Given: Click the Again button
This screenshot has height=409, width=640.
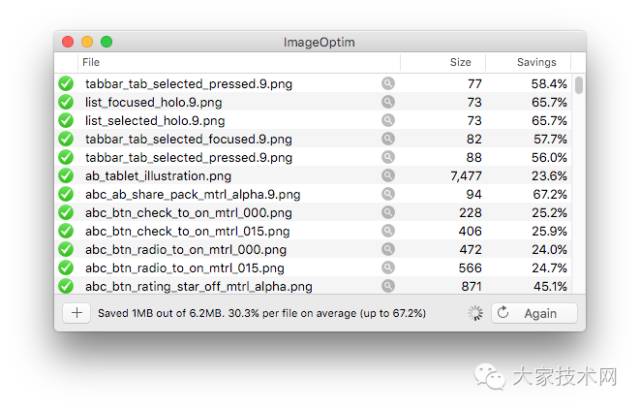Looking at the screenshot, I should point(534,313).
